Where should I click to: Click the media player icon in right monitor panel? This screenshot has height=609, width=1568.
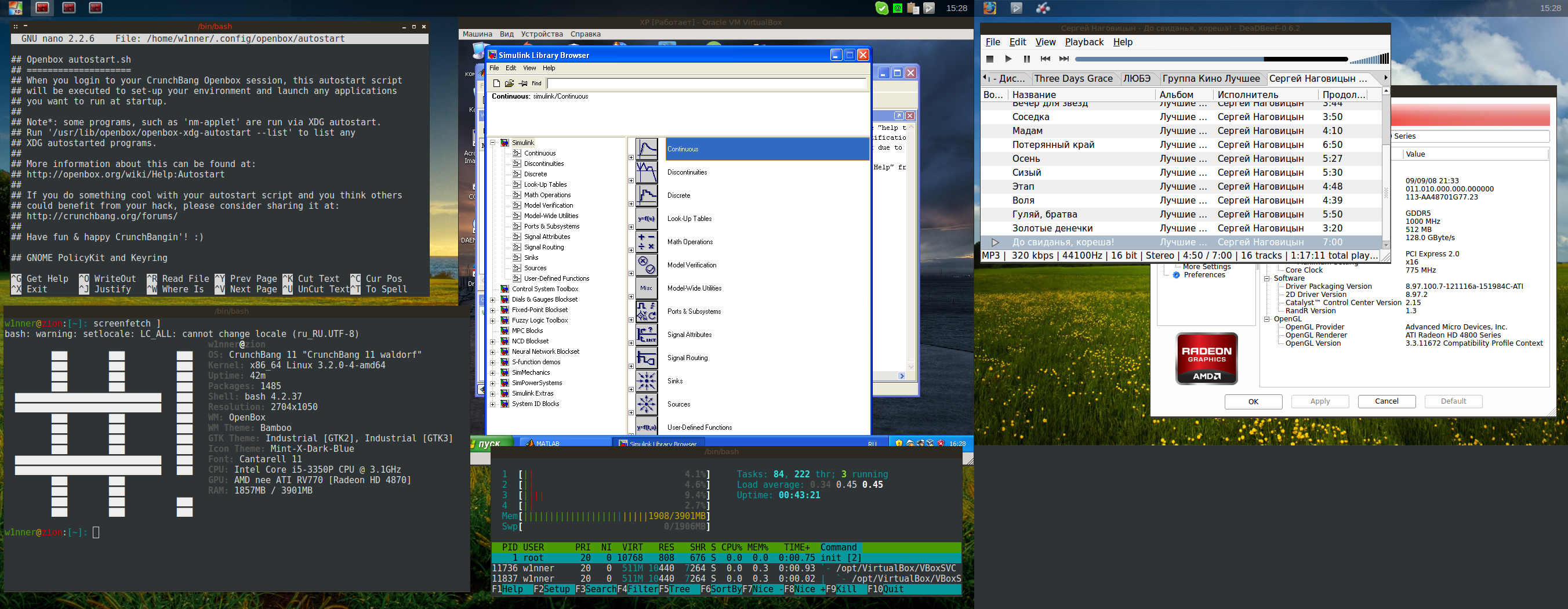[x=1017, y=8]
